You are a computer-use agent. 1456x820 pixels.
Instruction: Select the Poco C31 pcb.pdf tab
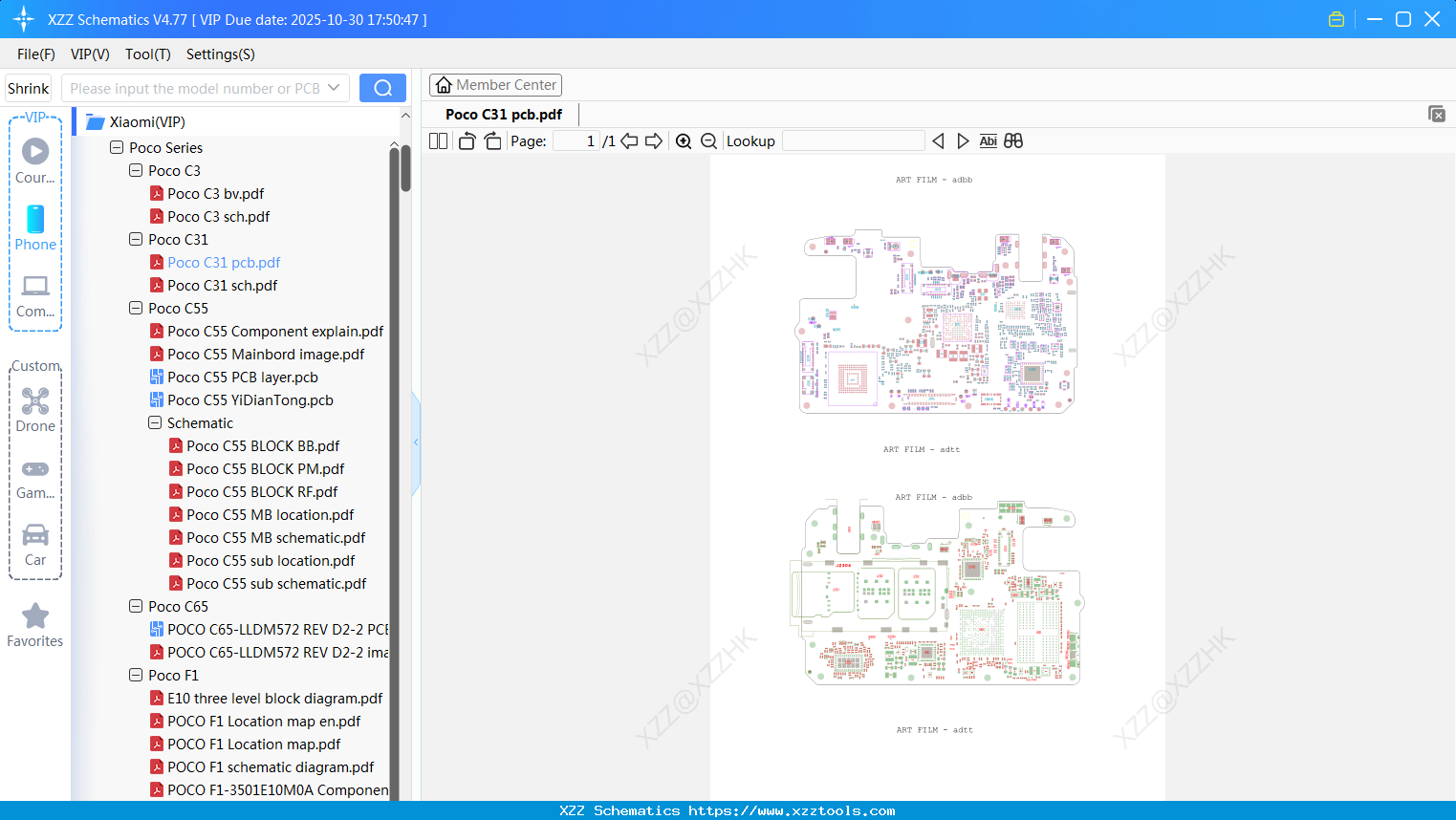(504, 115)
